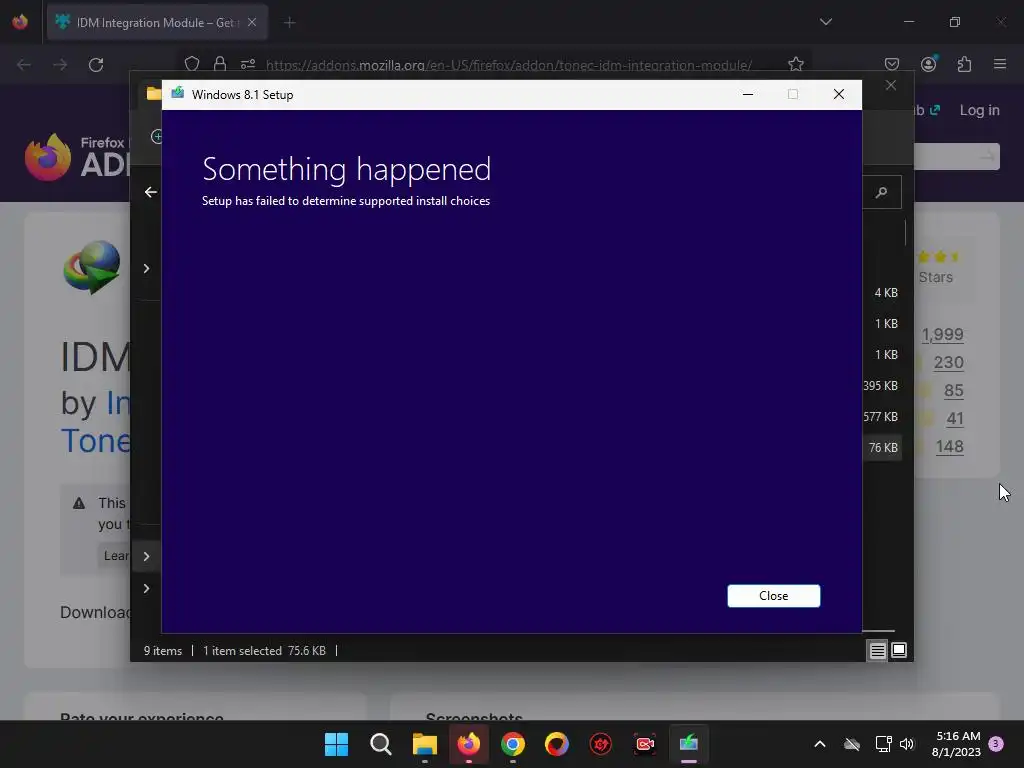This screenshot has height=768, width=1024.
Task: Open the Windows Start menu
Action: [x=336, y=744]
